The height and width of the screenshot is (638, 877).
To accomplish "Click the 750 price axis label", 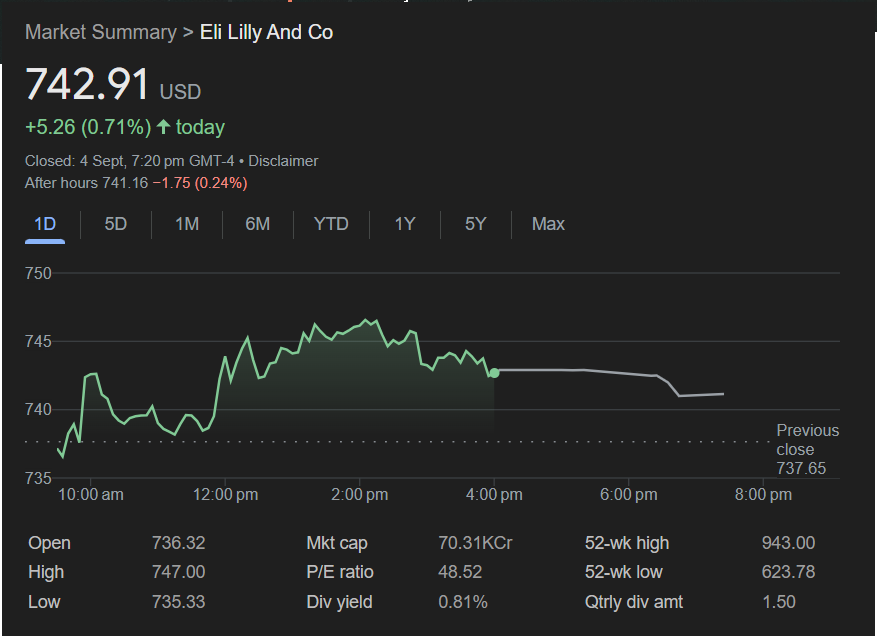I will click(38, 273).
